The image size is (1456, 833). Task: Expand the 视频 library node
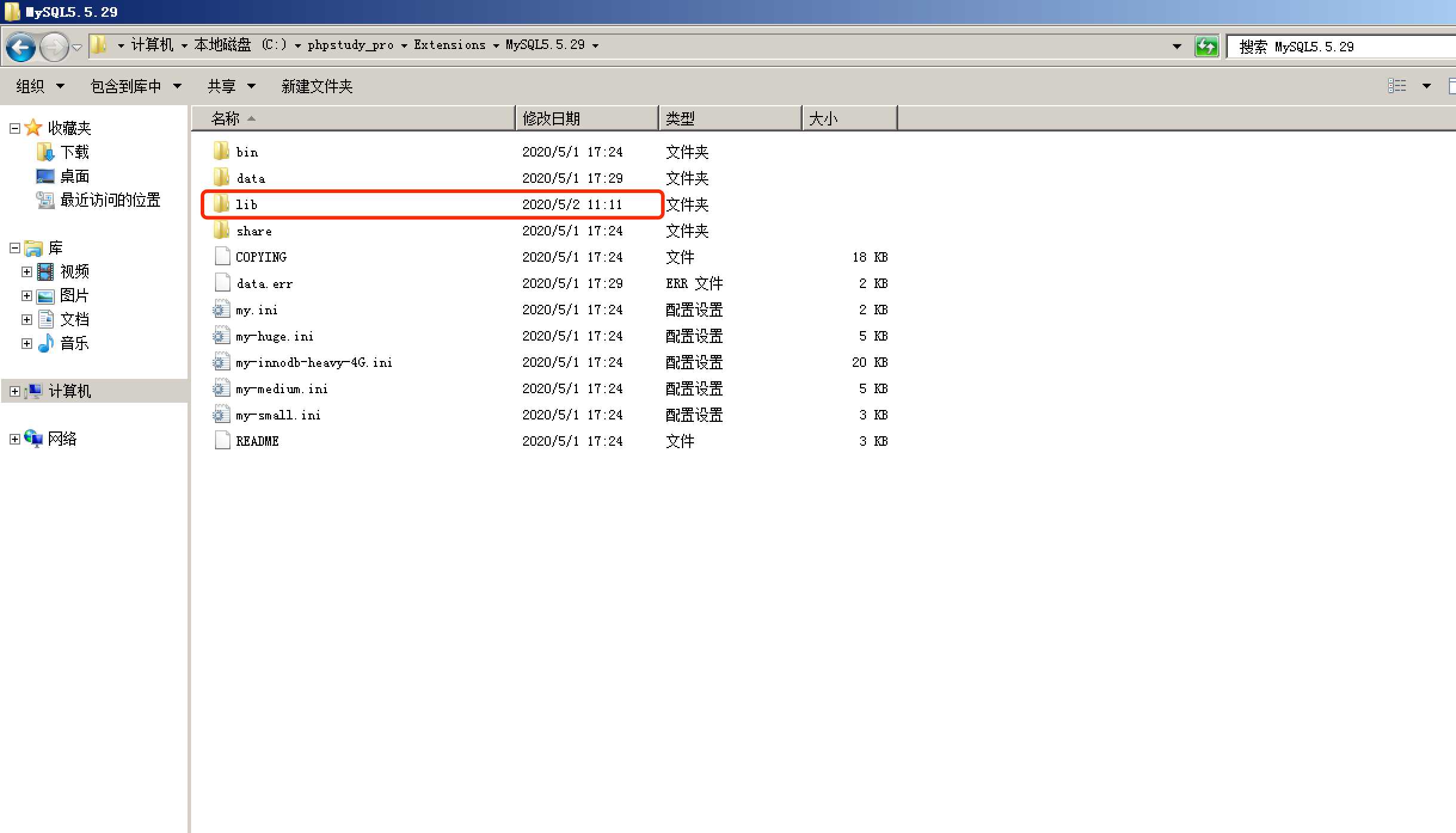tap(27, 271)
